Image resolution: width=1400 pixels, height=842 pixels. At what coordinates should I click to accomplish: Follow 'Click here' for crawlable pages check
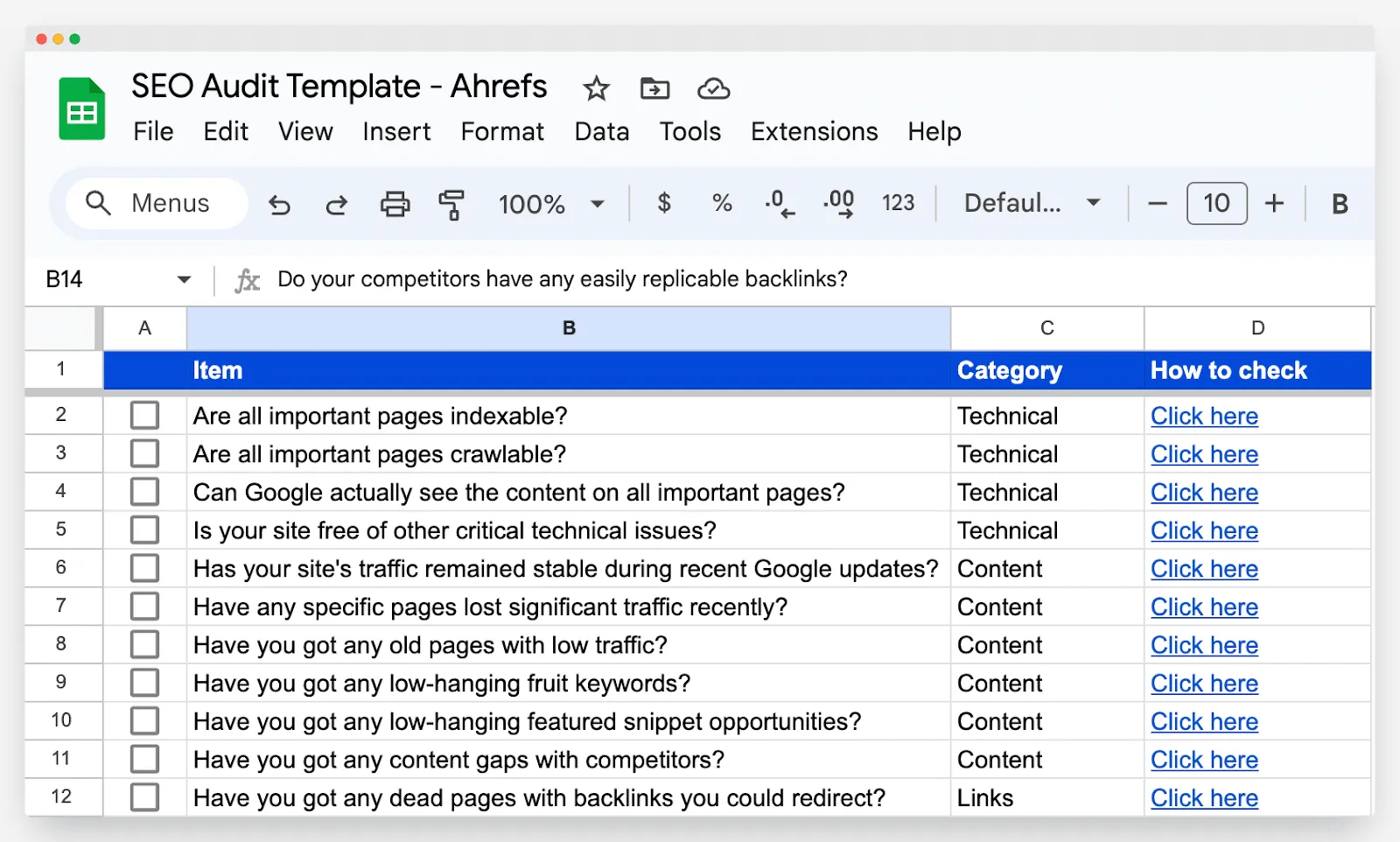point(1204,453)
